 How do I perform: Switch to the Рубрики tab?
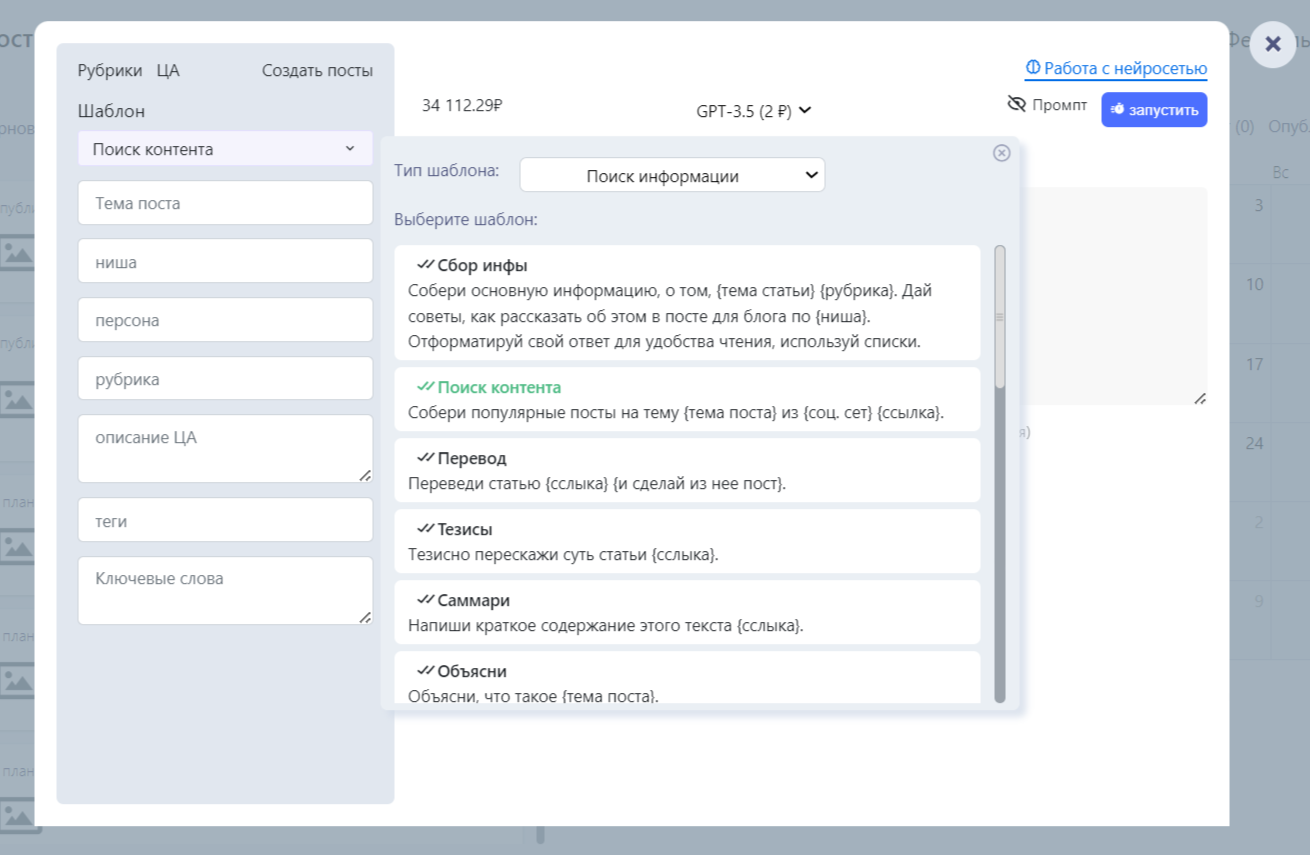coord(110,71)
